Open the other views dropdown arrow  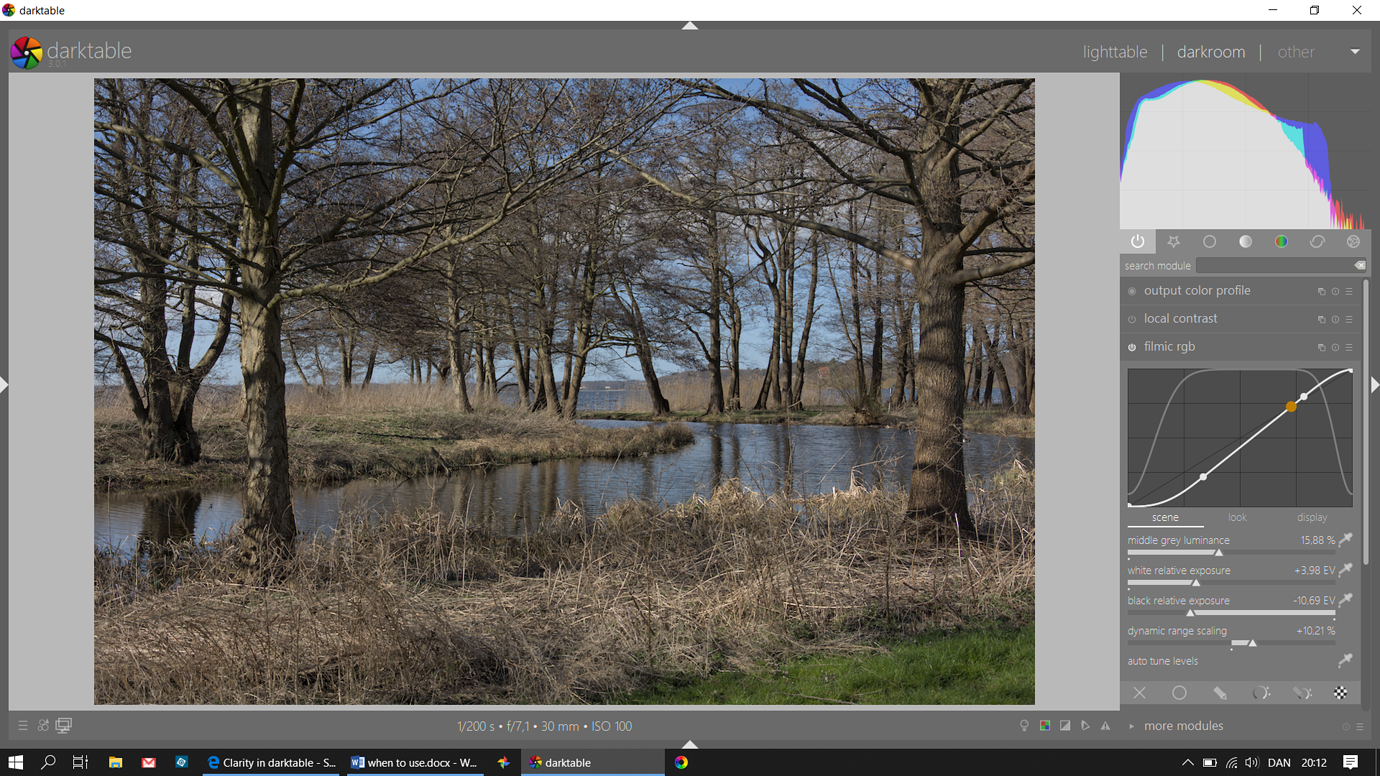point(1355,52)
